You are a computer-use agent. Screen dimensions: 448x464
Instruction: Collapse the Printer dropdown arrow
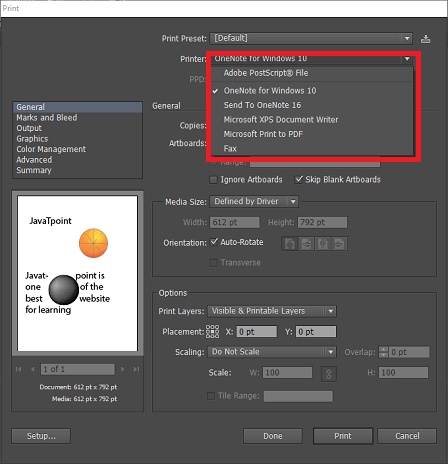[x=407, y=59]
